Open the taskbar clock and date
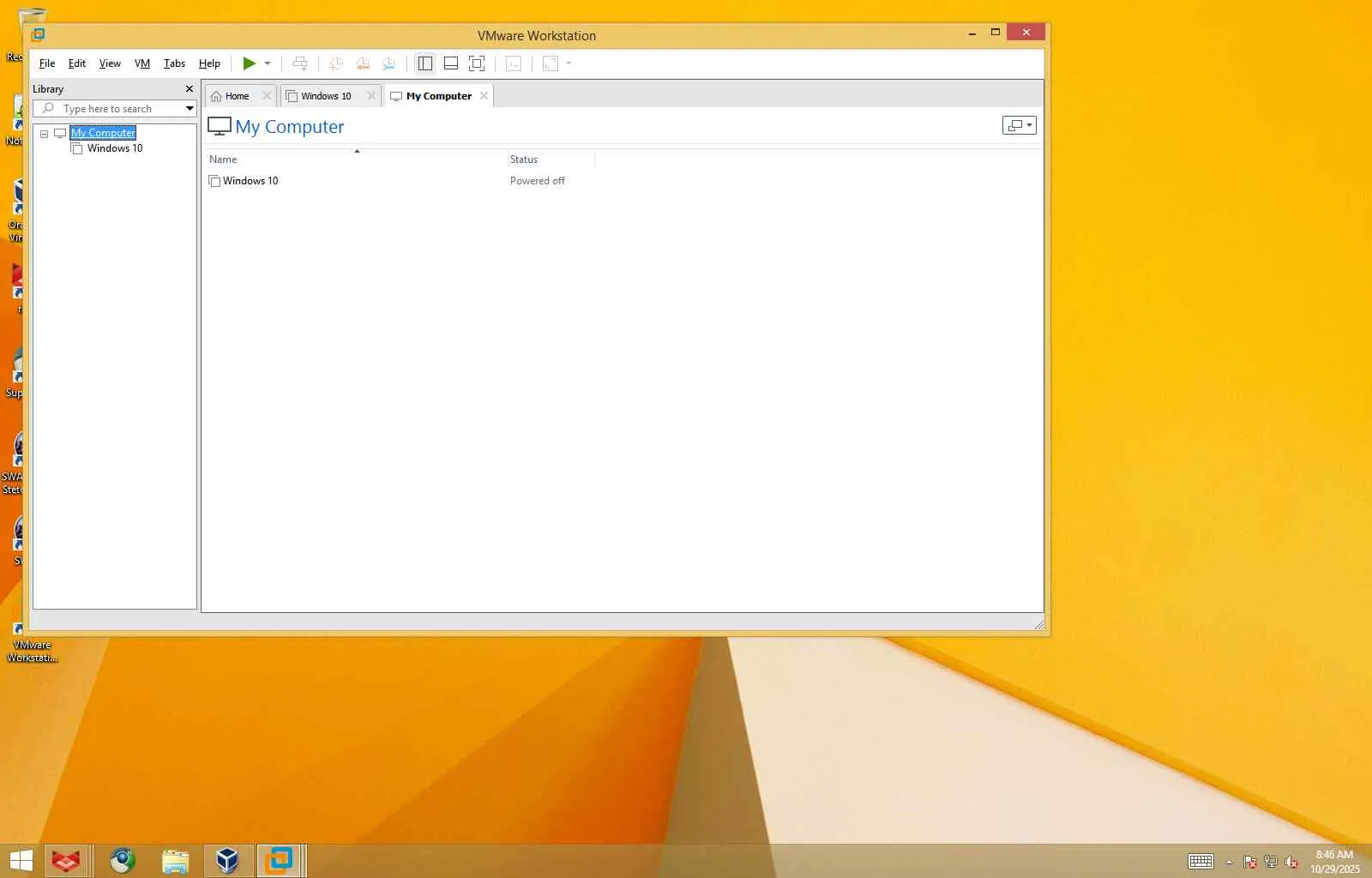The width and height of the screenshot is (1372, 878). coord(1334,862)
